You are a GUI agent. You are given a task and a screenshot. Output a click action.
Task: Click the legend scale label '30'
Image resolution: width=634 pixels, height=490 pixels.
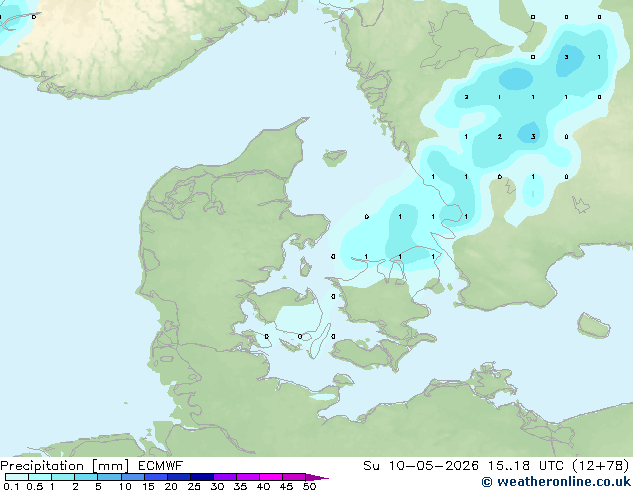click(x=217, y=486)
